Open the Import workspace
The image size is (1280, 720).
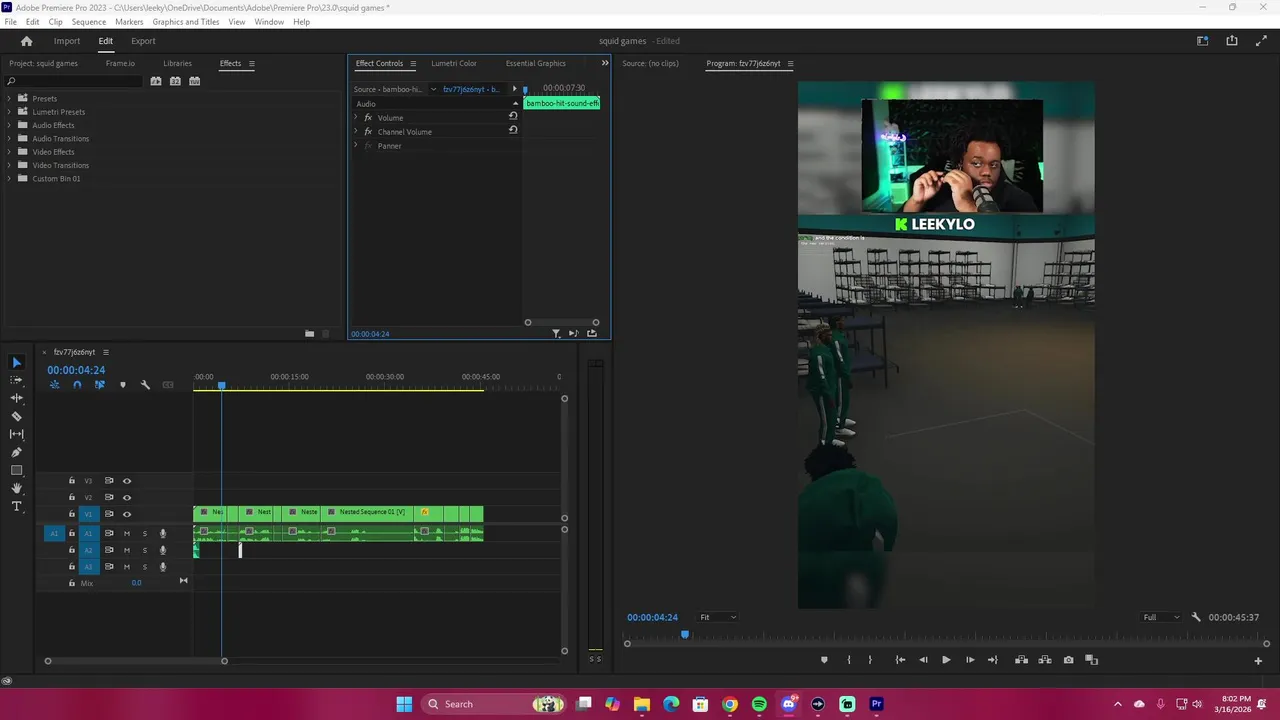tap(67, 41)
